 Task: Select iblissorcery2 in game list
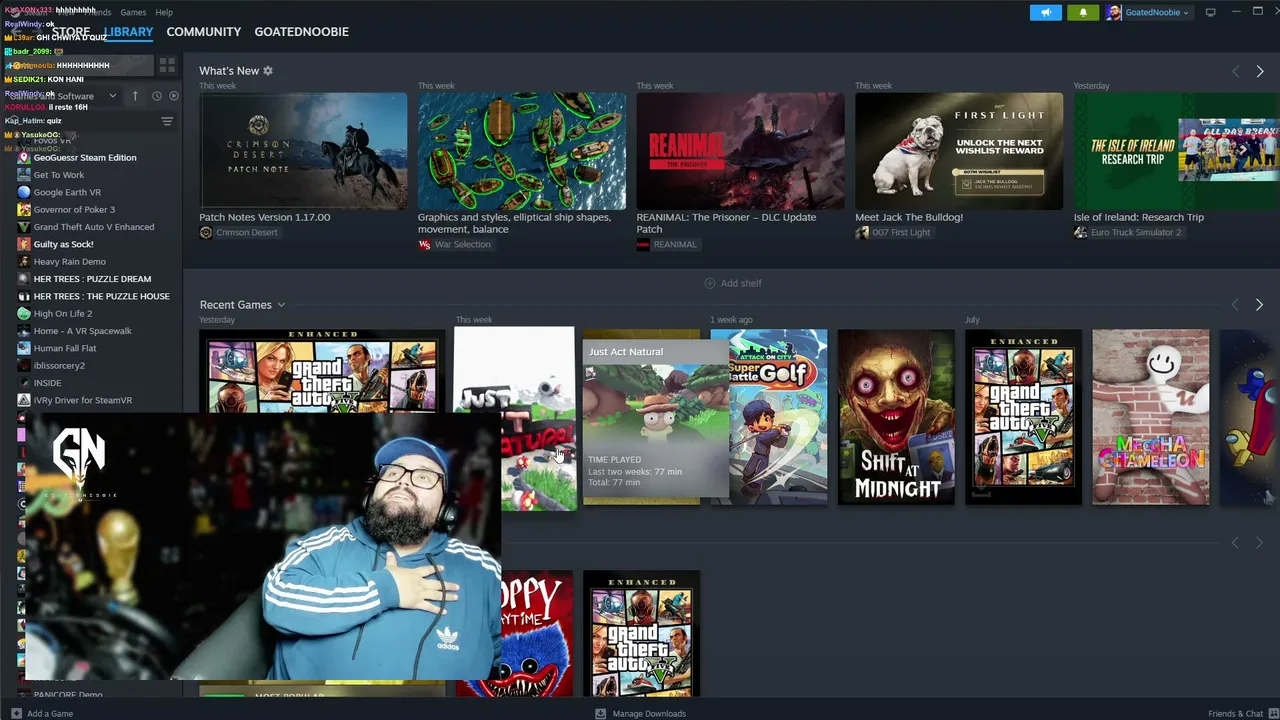pyautogui.click(x=59, y=365)
